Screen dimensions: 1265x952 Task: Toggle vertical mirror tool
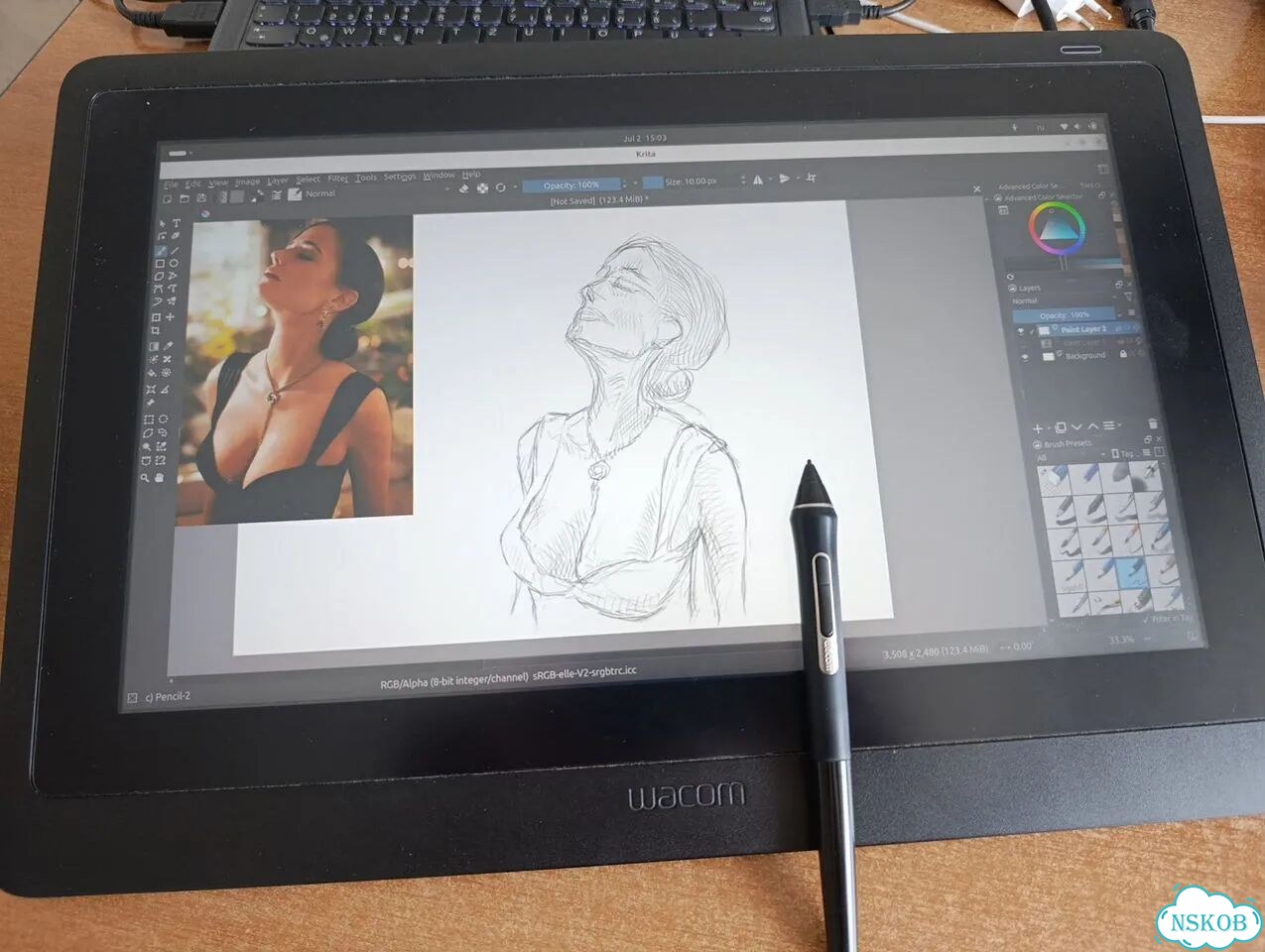(784, 178)
